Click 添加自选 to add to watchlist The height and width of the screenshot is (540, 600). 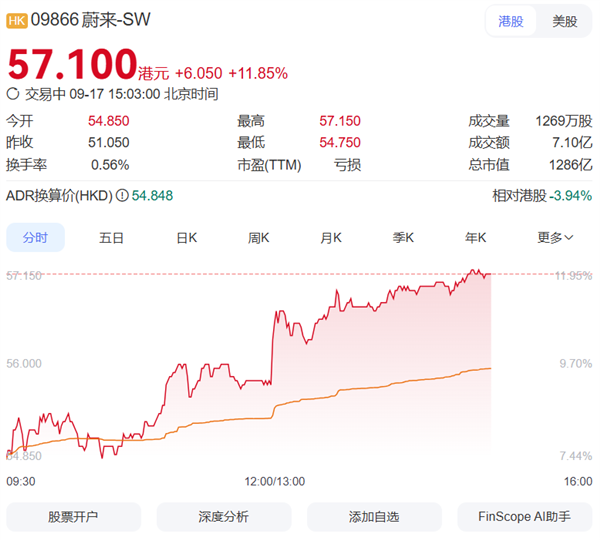(374, 517)
